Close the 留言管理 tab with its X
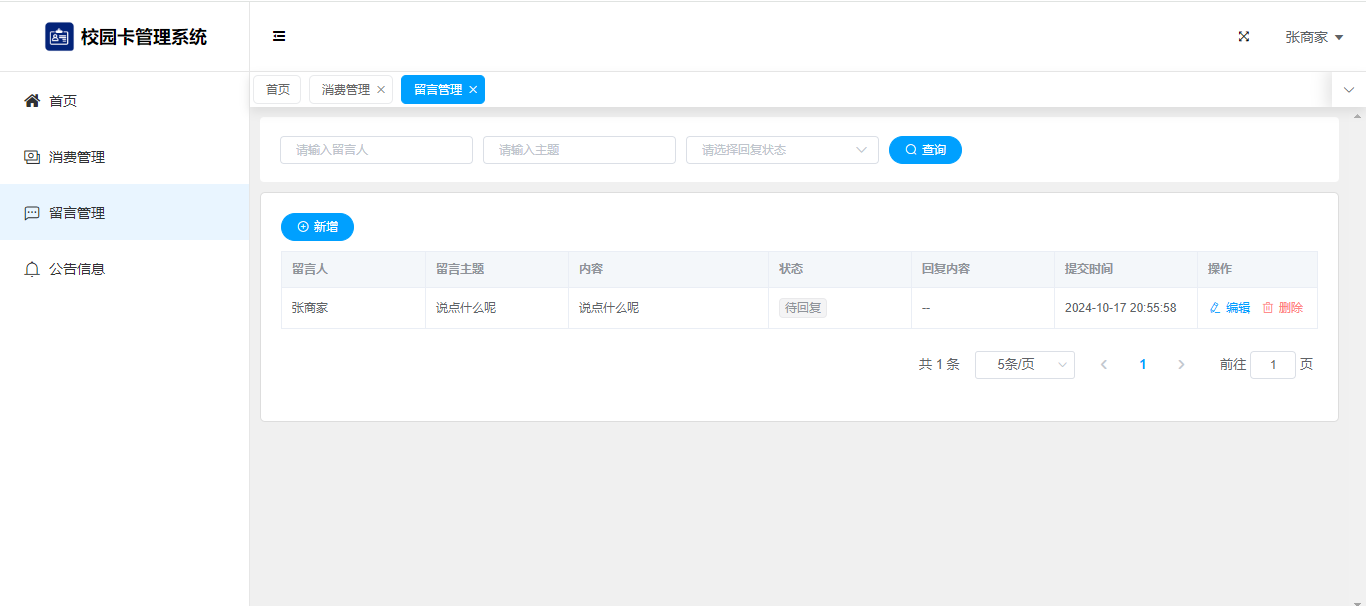 pos(473,90)
